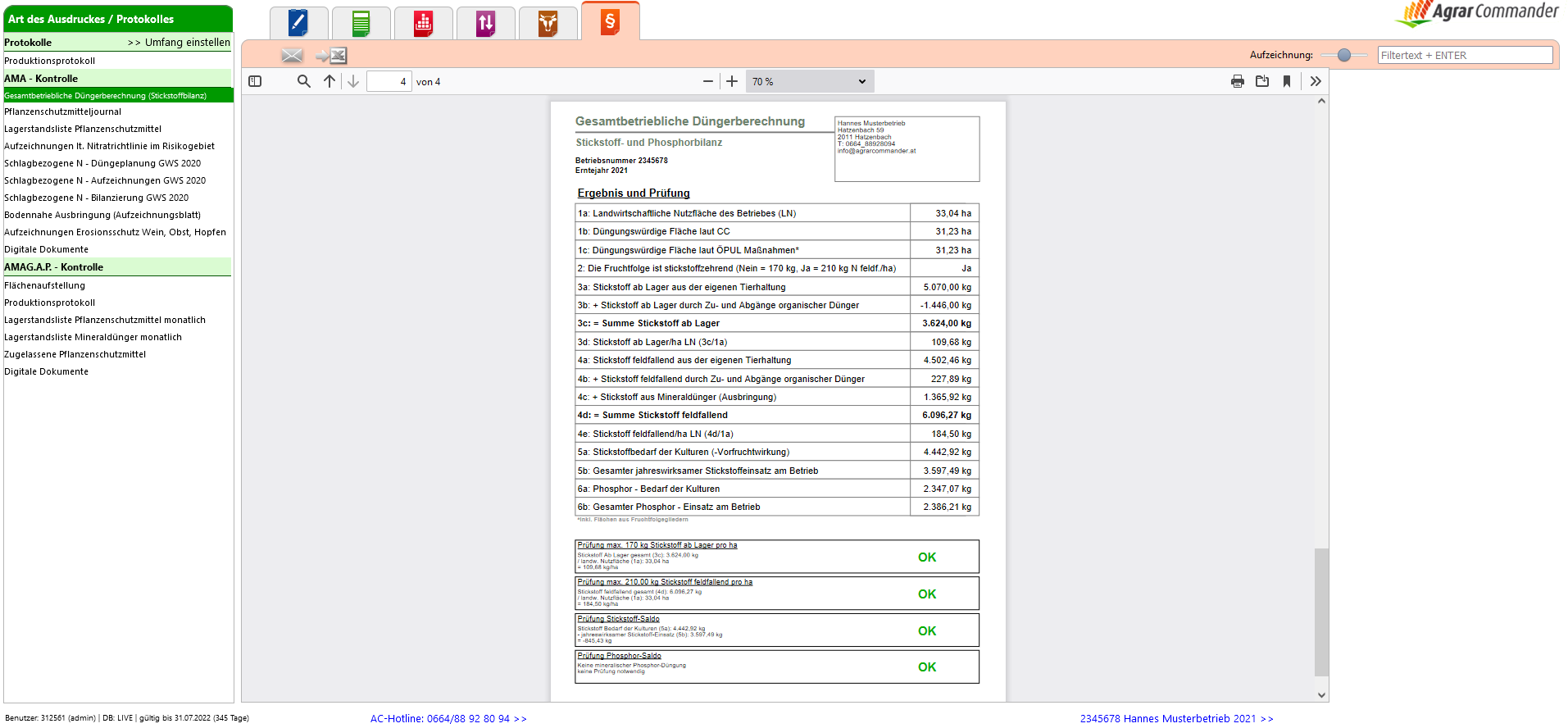Open the 70 % zoom dropdown

tap(810, 81)
